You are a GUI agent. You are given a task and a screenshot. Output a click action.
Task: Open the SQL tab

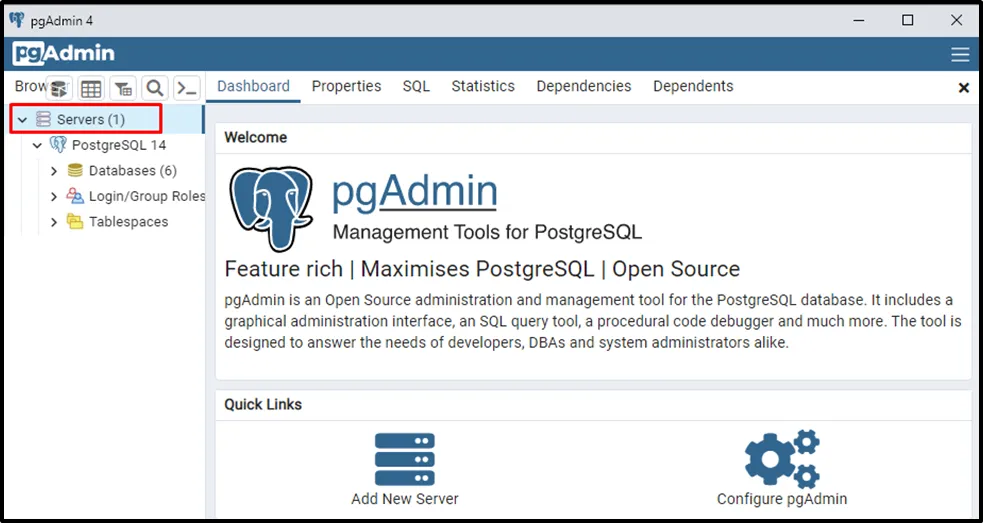point(416,86)
